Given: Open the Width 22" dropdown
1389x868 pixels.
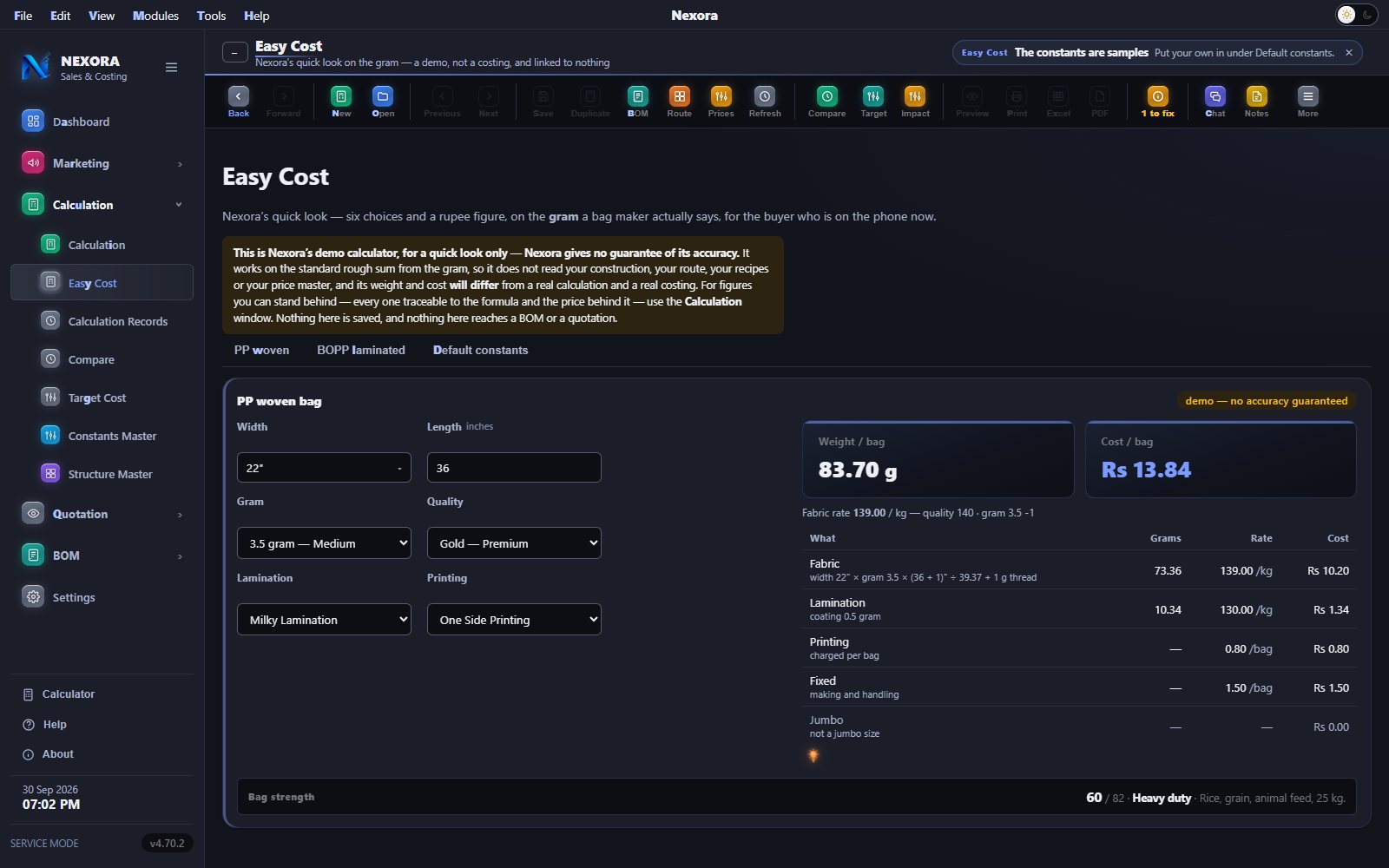Looking at the screenshot, I should [x=324, y=468].
